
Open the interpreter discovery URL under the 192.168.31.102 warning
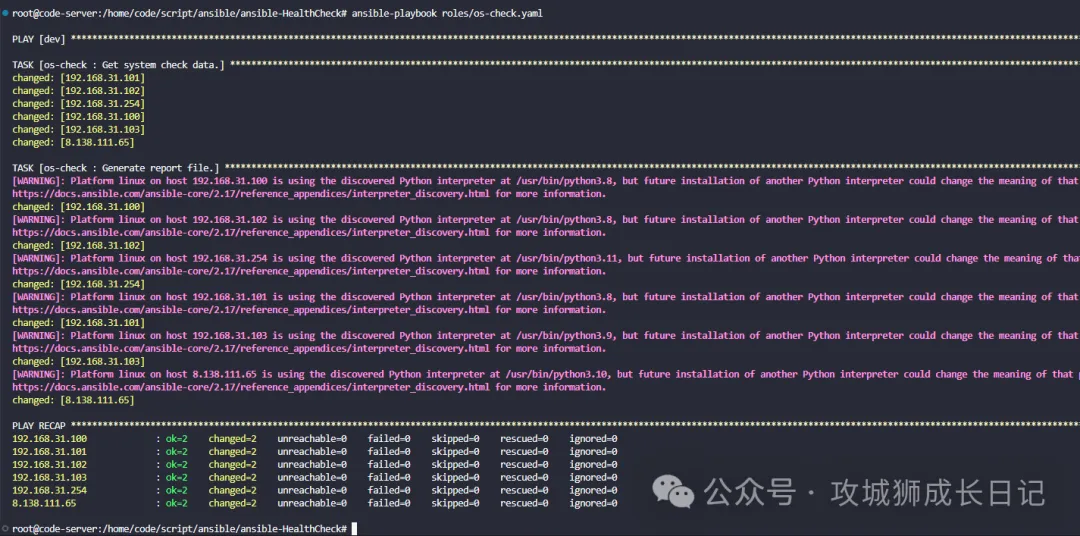coord(250,232)
